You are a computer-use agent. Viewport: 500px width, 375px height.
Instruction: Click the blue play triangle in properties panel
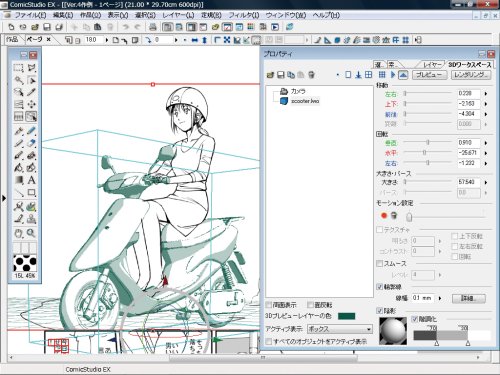pos(393,75)
